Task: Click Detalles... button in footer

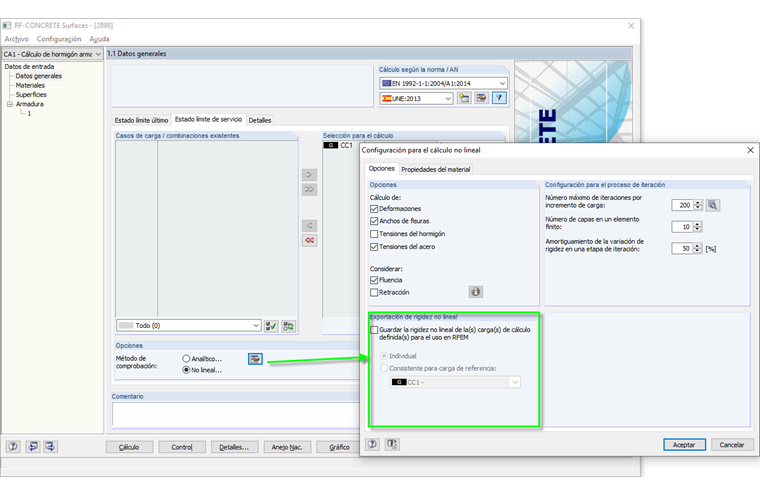Action: 234,447
